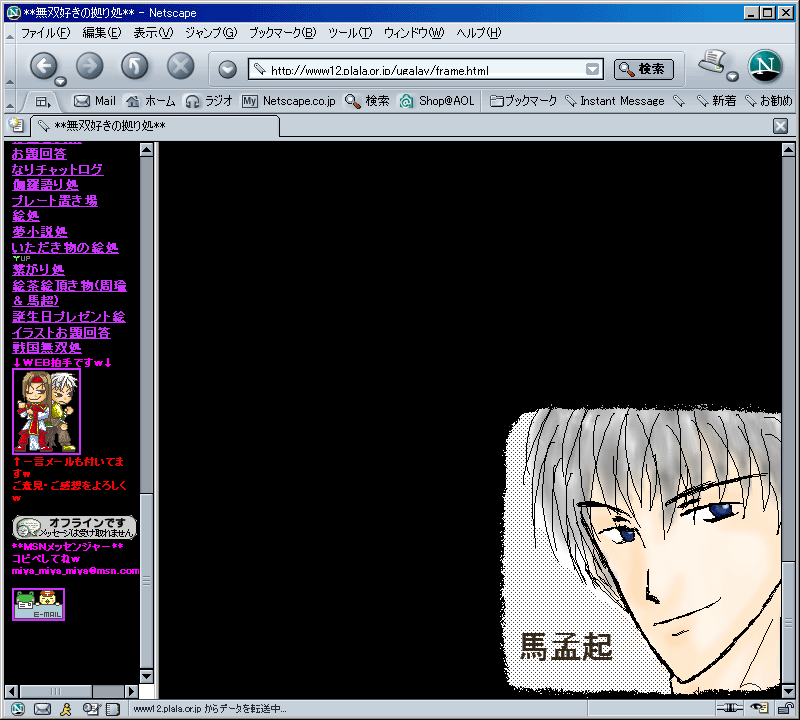This screenshot has height=720, width=800.
Task: Open the ヘルプ(H) menu
Action: [479, 33]
